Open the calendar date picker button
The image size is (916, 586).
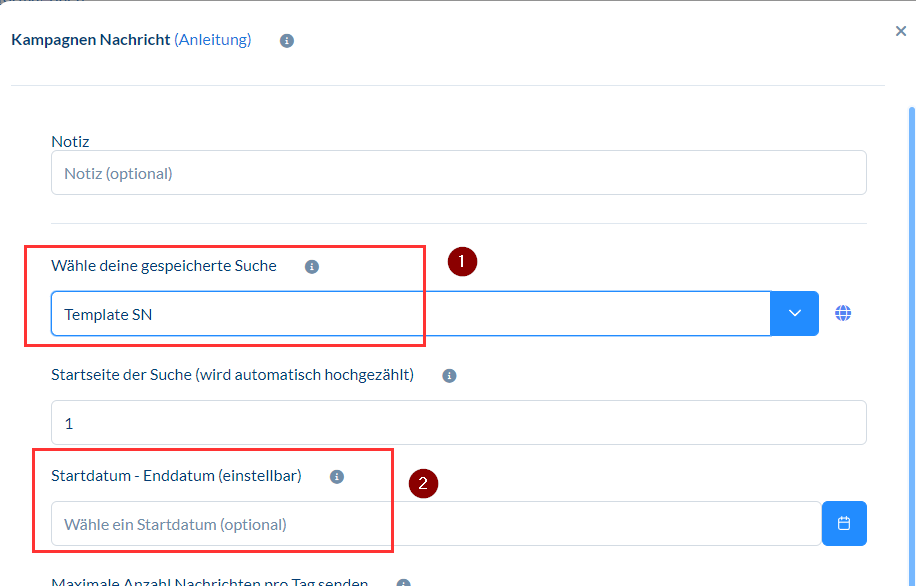pos(844,524)
